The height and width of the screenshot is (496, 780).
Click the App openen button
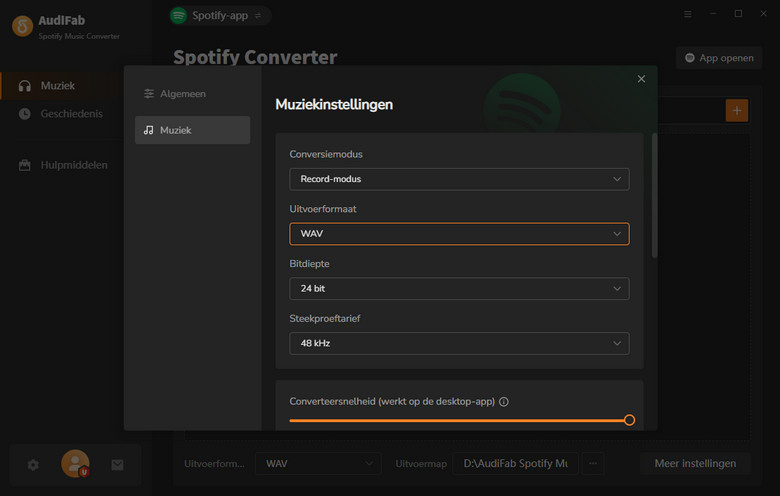pyautogui.click(x=719, y=58)
